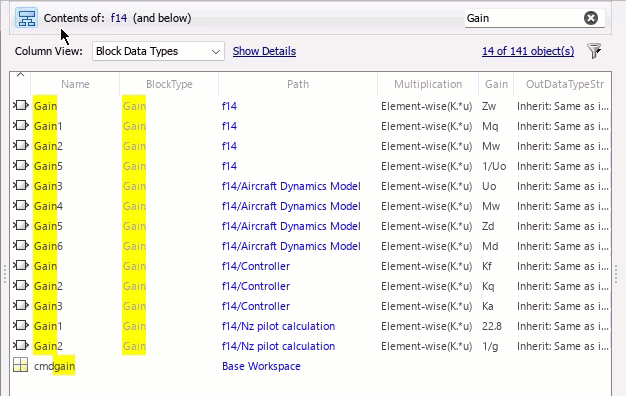The width and height of the screenshot is (626, 396).
Task: Clear the Gain search text
Action: click(590, 18)
